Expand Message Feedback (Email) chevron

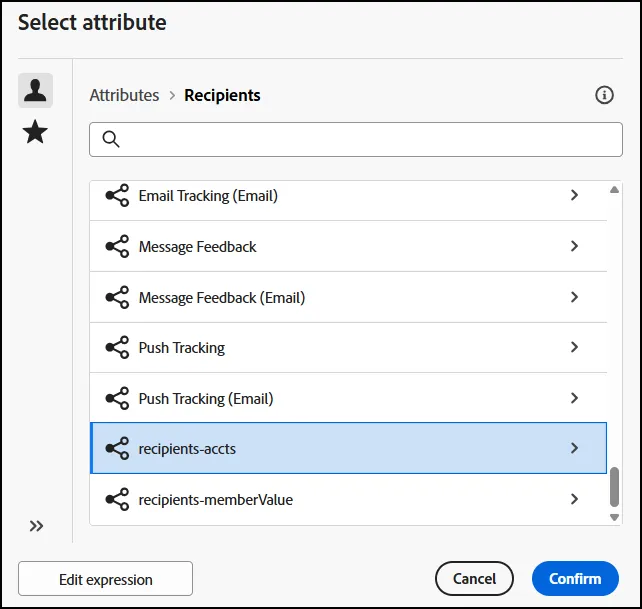[574, 297]
